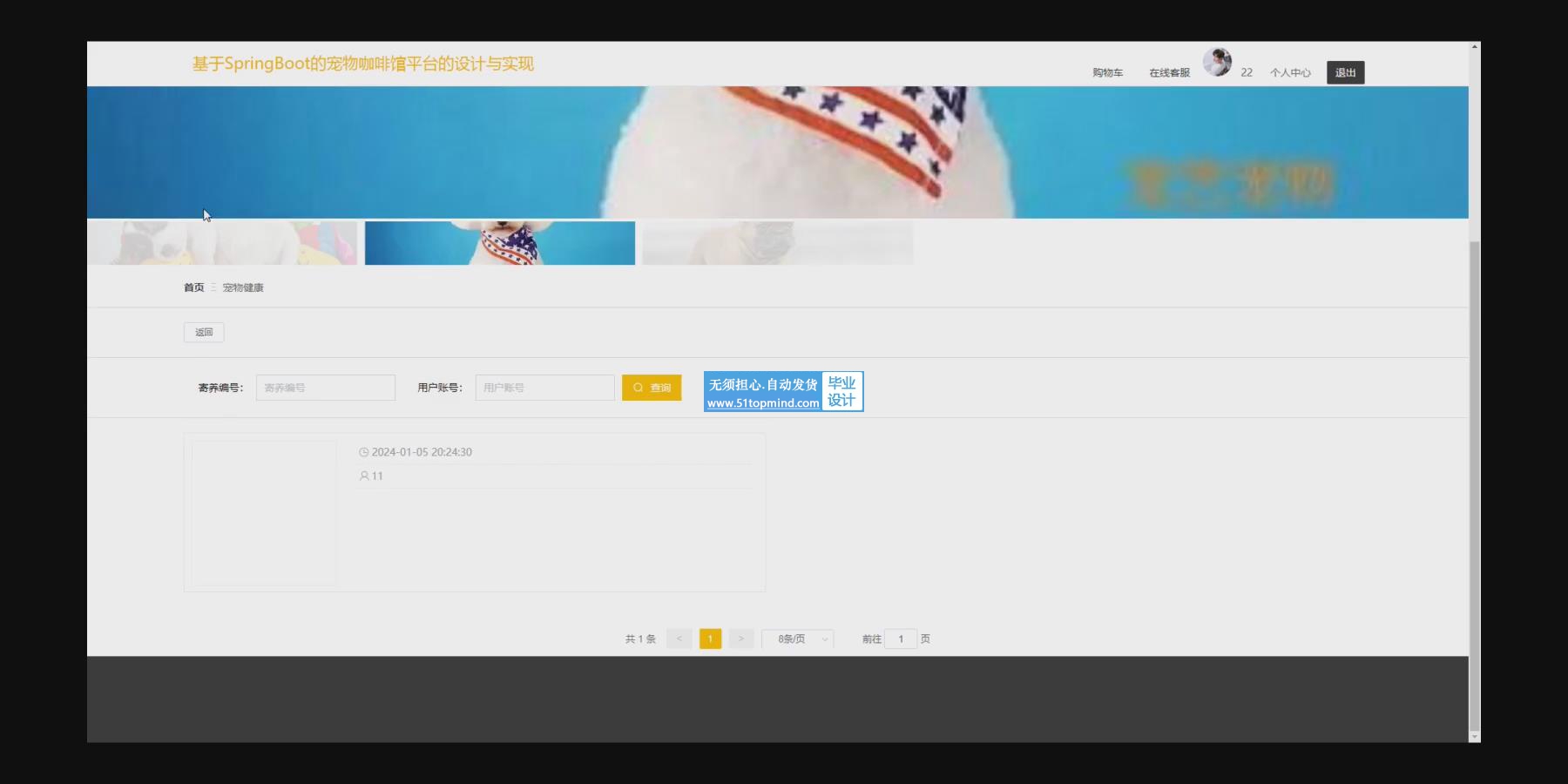This screenshot has width=1568, height=784.
Task: Click the record timestamp 2024-01-05 20:24:30
Action: (422, 452)
